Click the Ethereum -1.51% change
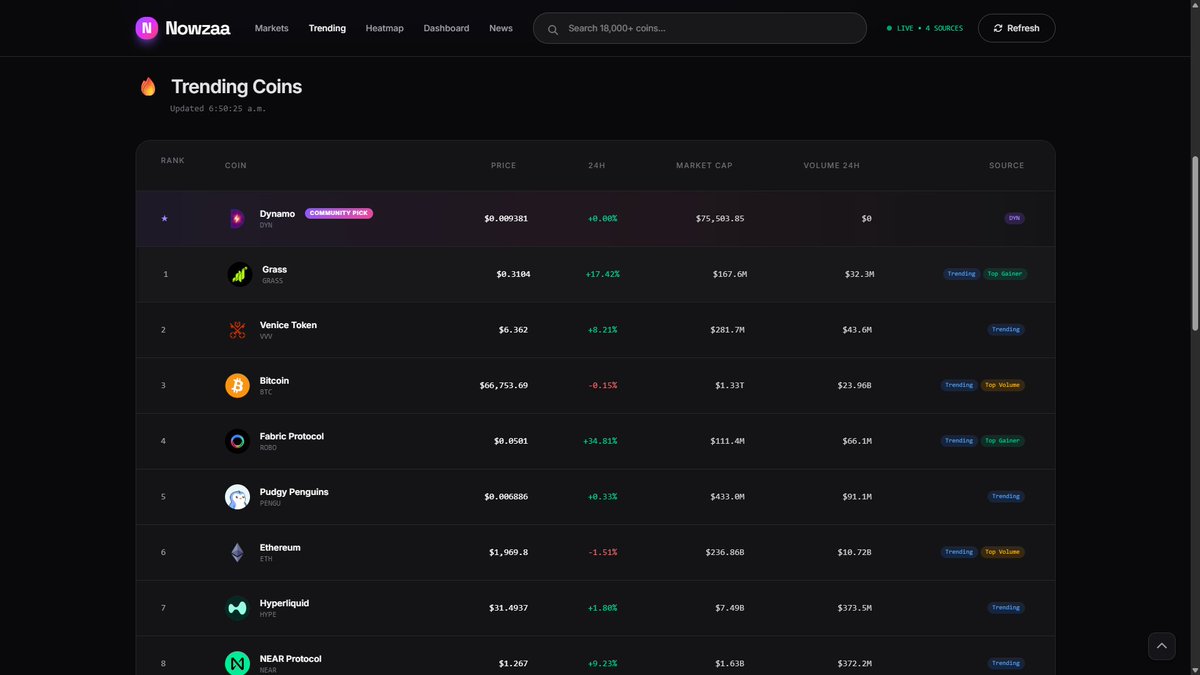 click(x=602, y=552)
